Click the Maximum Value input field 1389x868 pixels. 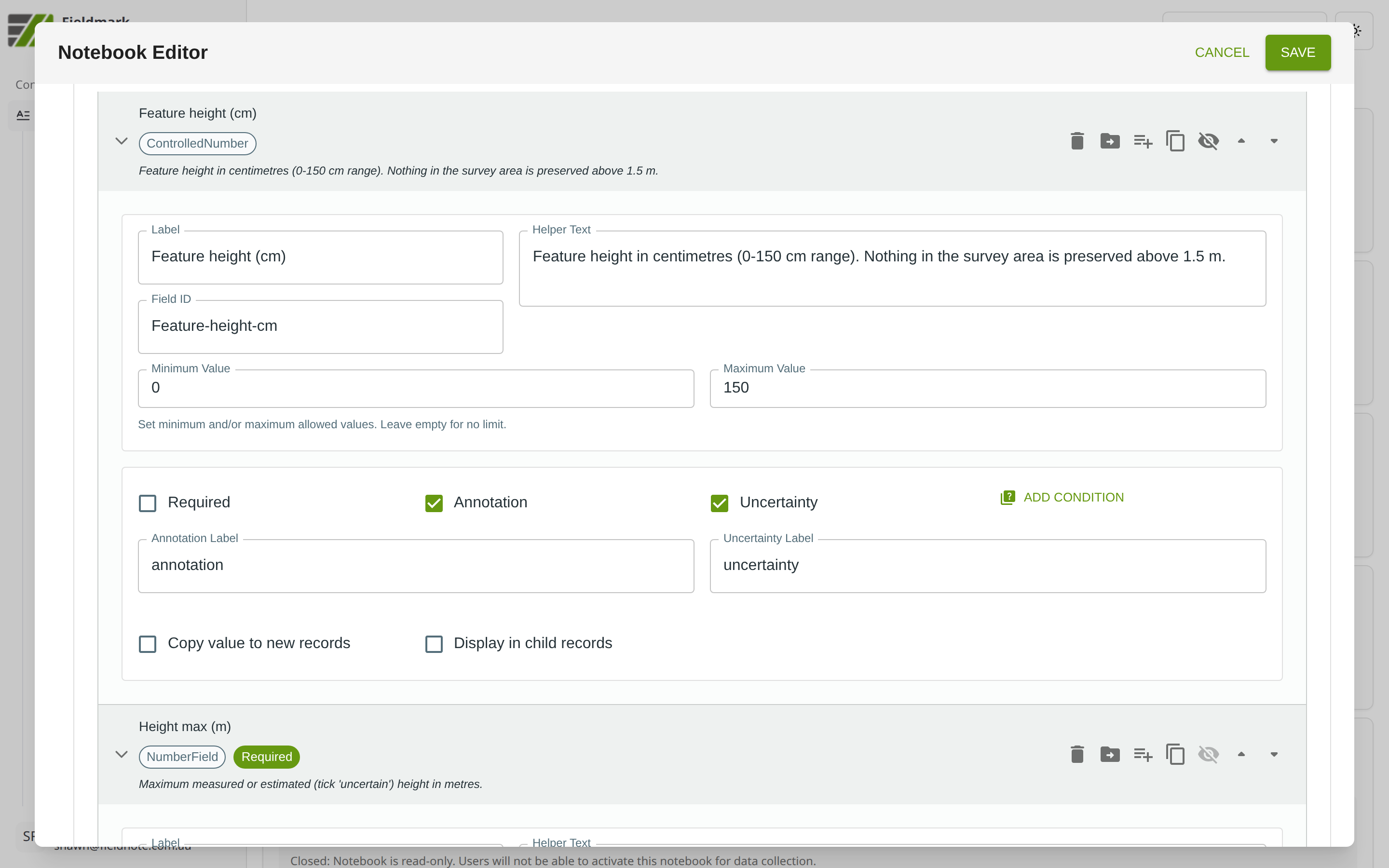tap(987, 389)
